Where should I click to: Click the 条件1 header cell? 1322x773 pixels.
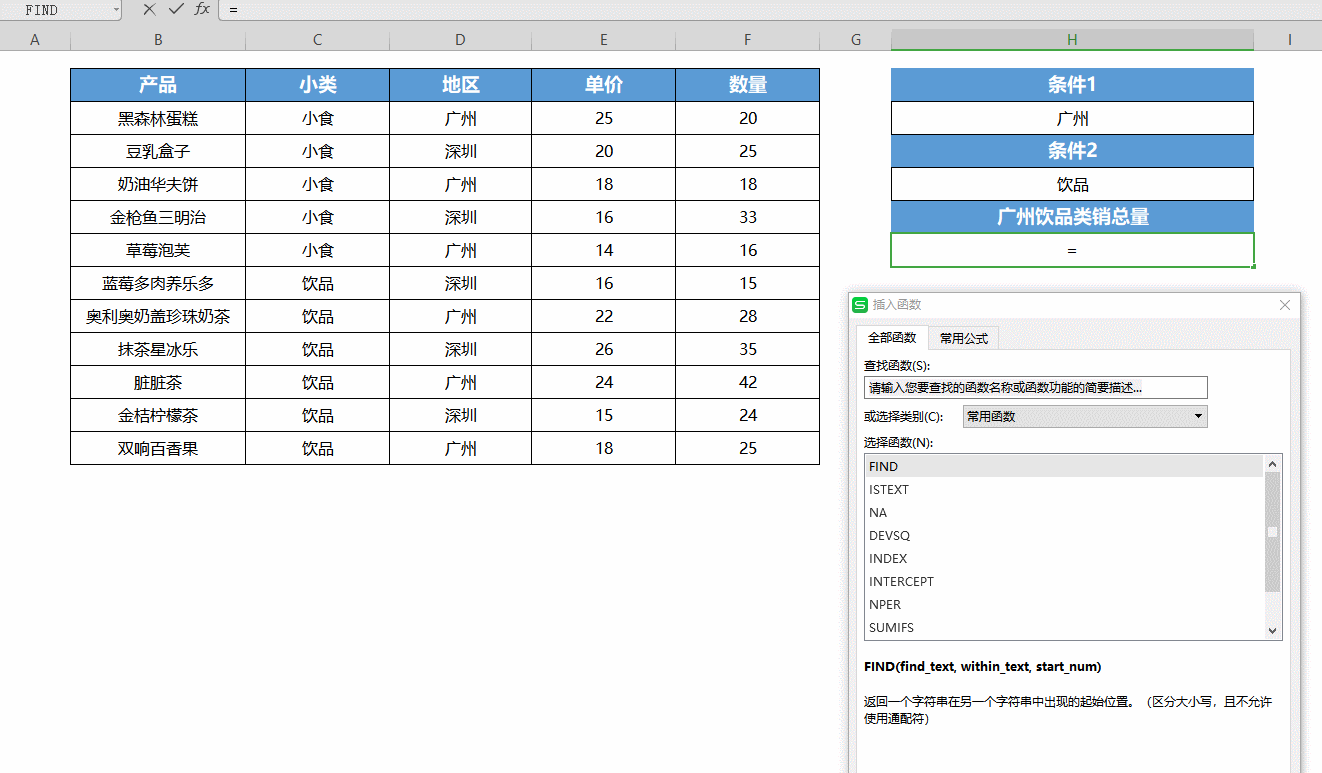[1072, 85]
